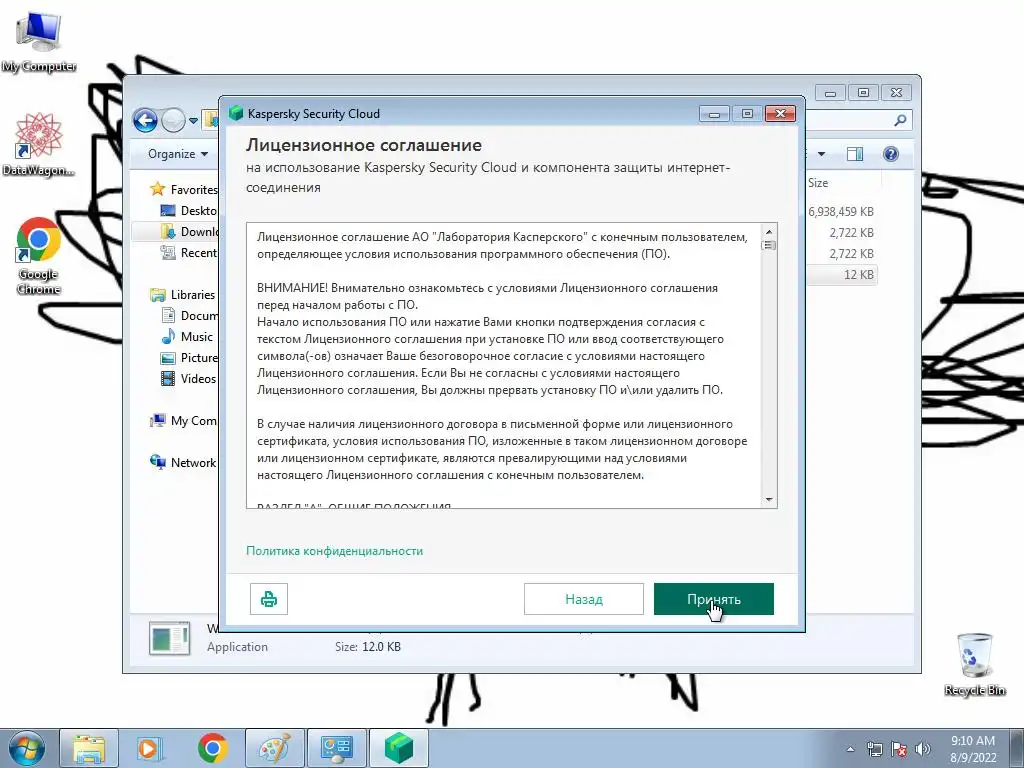
Task: Open the clock showing 9:10 AM
Action: pos(972,749)
